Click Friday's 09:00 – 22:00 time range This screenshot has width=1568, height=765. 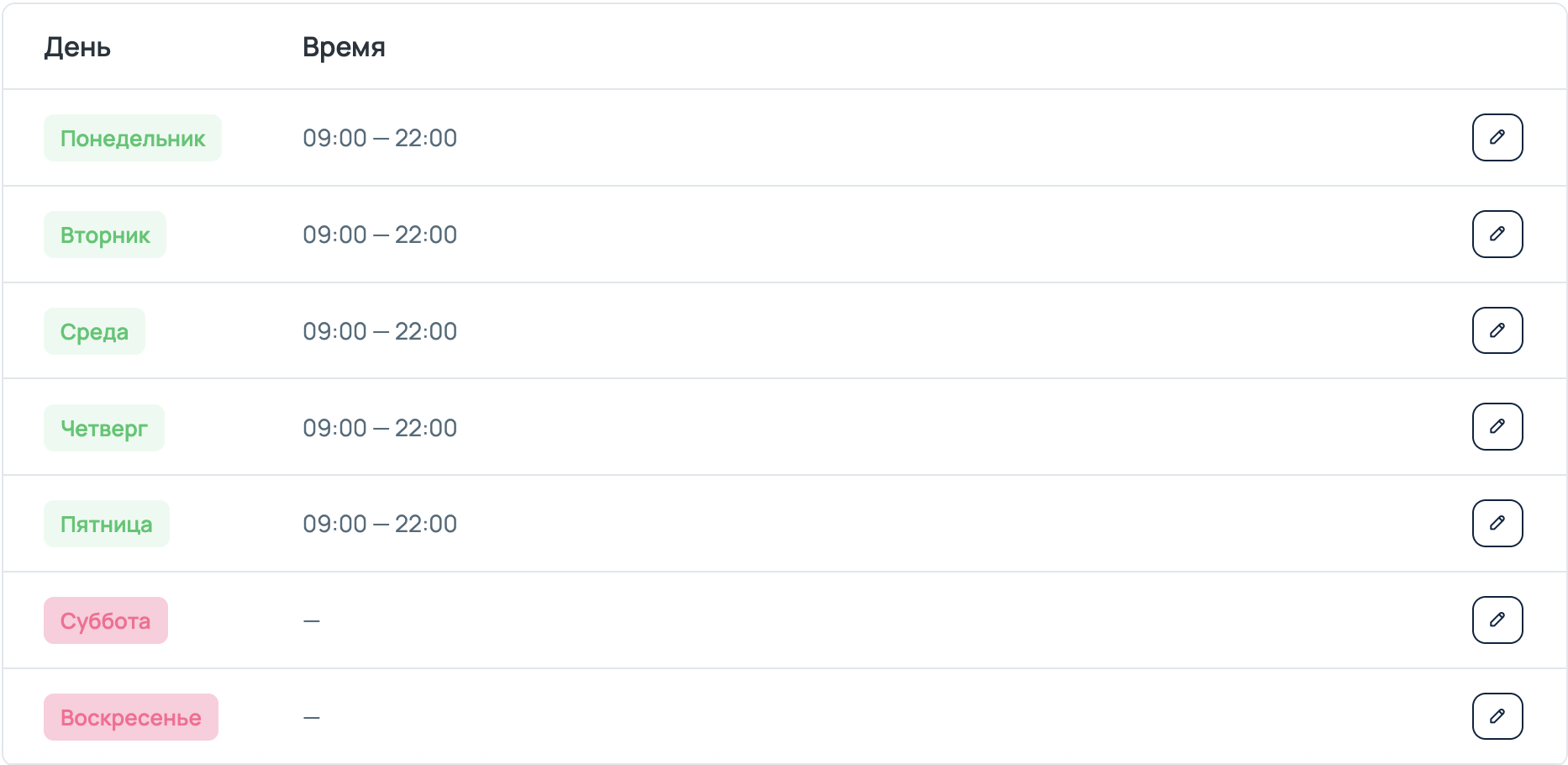pos(380,524)
